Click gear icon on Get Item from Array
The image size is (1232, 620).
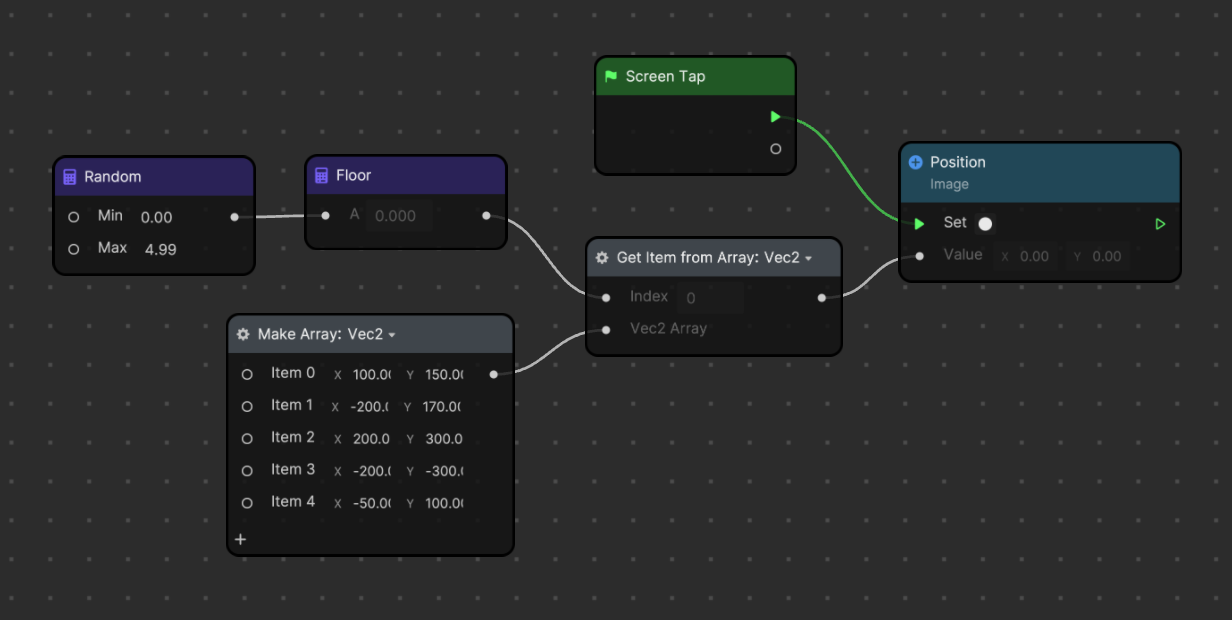(x=602, y=258)
